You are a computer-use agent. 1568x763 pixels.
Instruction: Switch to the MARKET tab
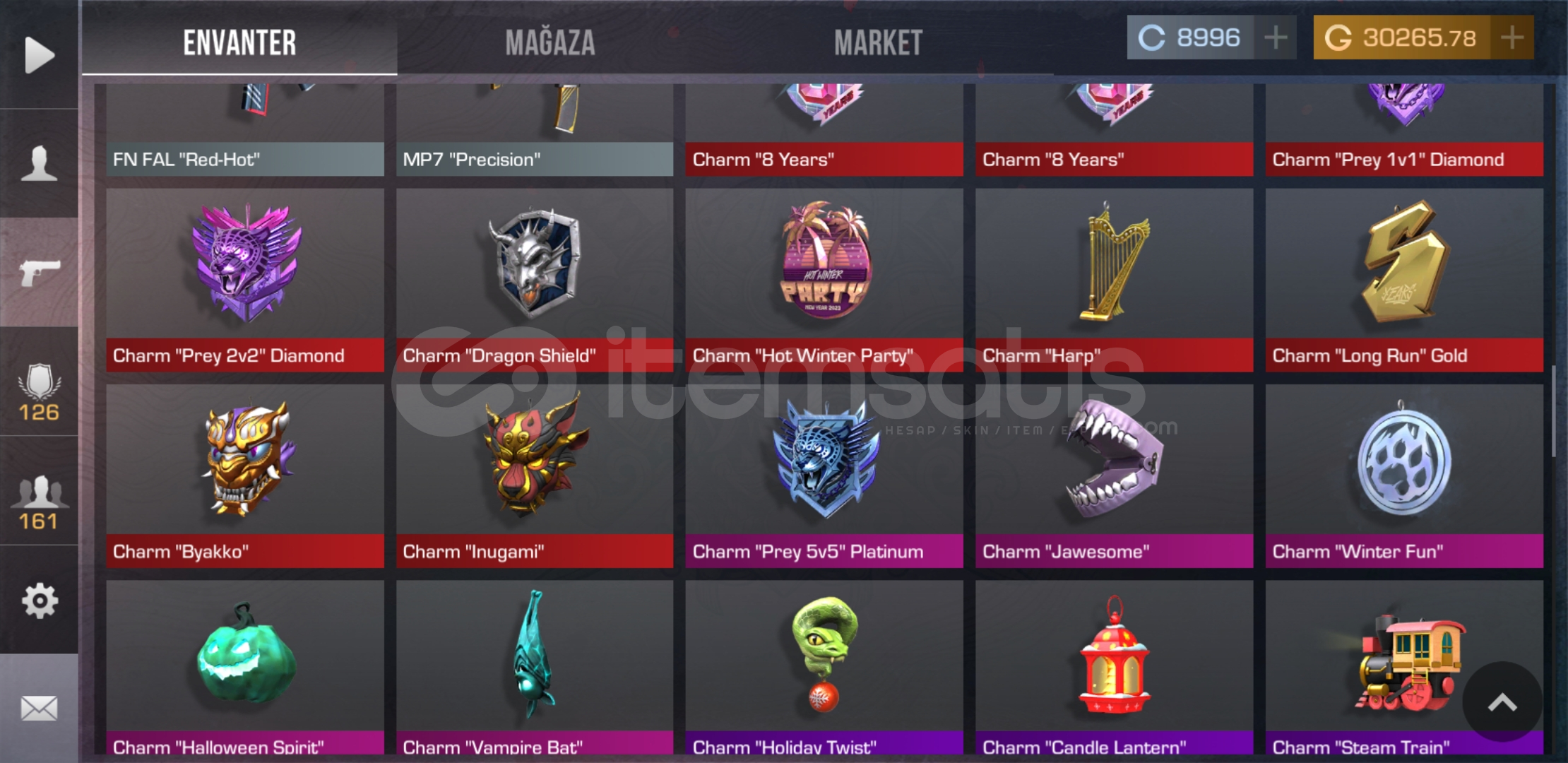point(878,42)
